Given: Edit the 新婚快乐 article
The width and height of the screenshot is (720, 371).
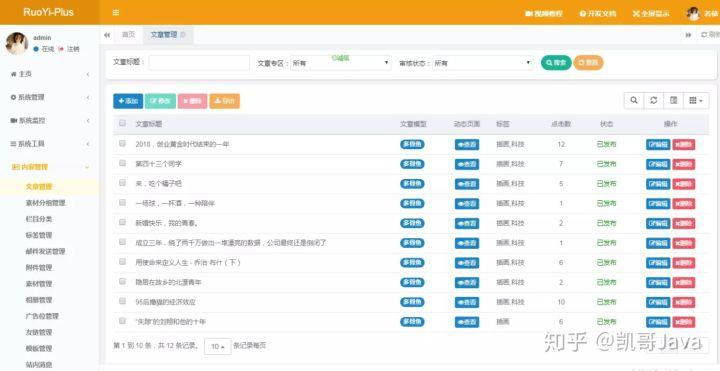Looking at the screenshot, I should [658, 224].
